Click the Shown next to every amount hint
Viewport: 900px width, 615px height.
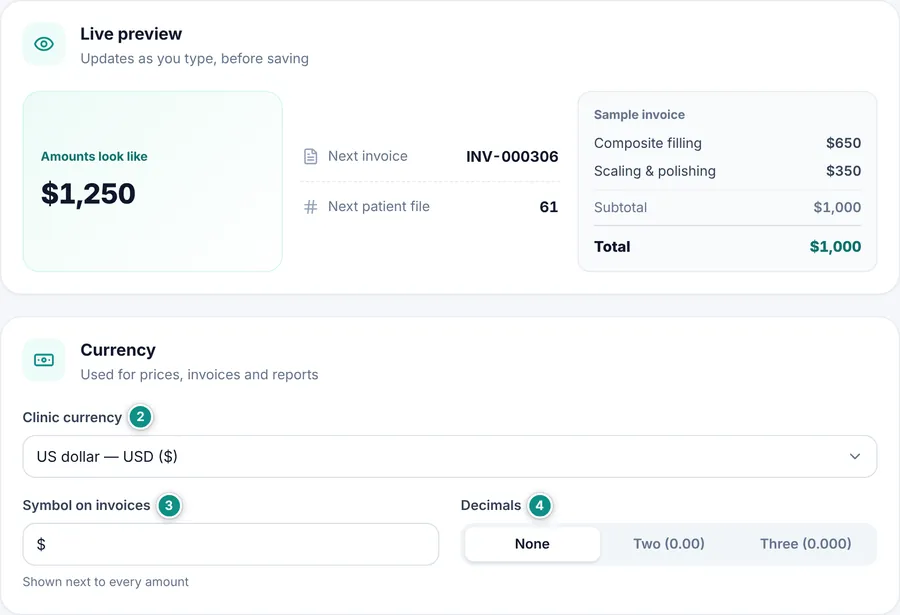click(x=106, y=582)
